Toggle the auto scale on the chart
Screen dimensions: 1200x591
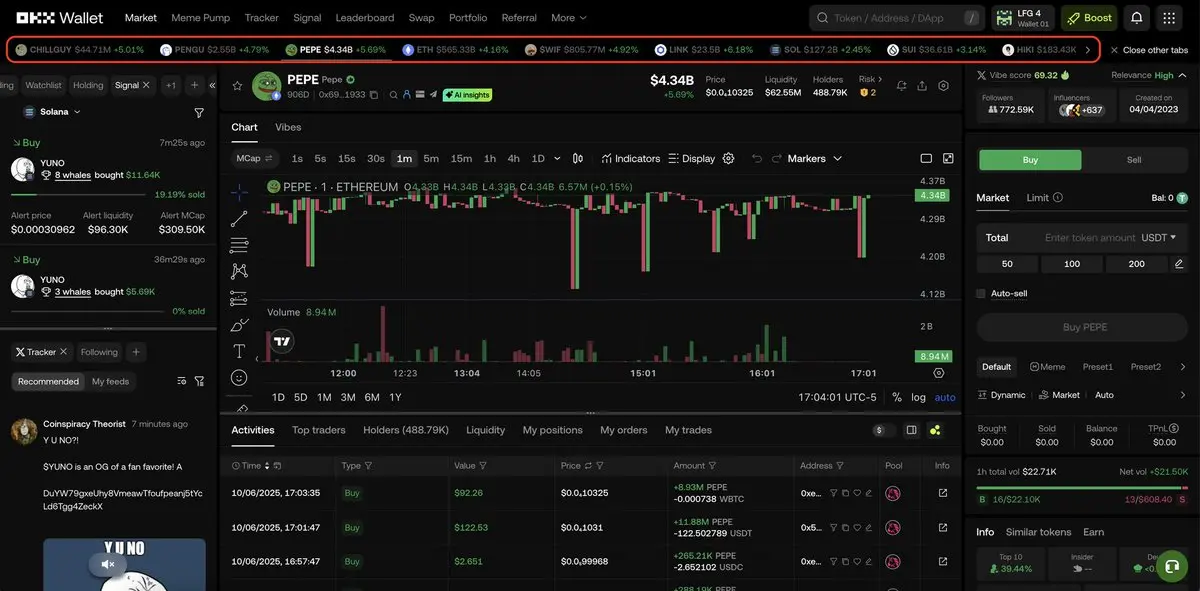(x=945, y=397)
